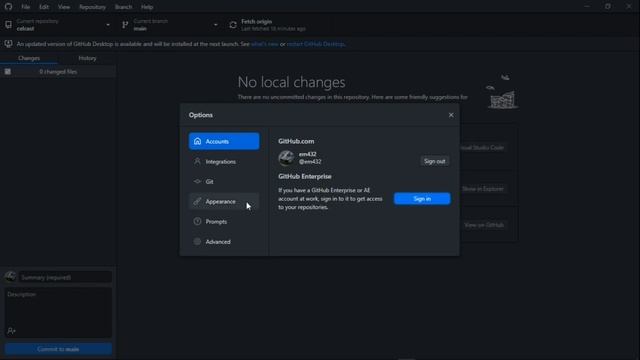Image resolution: width=640 pixels, height=360 pixels.
Task: Click the Integrations person icon
Action: [x=198, y=161]
